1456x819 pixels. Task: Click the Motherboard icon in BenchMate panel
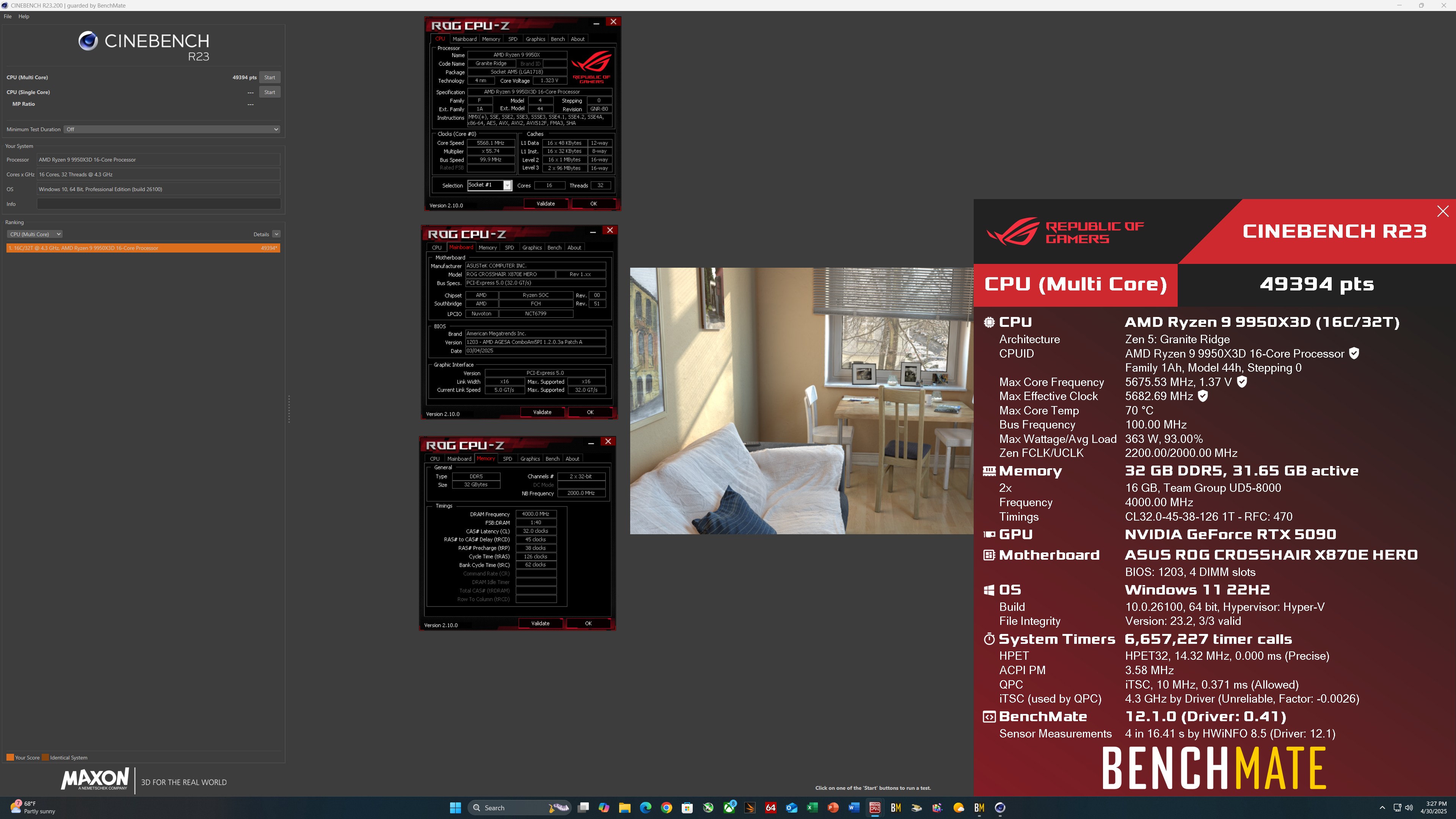989,555
